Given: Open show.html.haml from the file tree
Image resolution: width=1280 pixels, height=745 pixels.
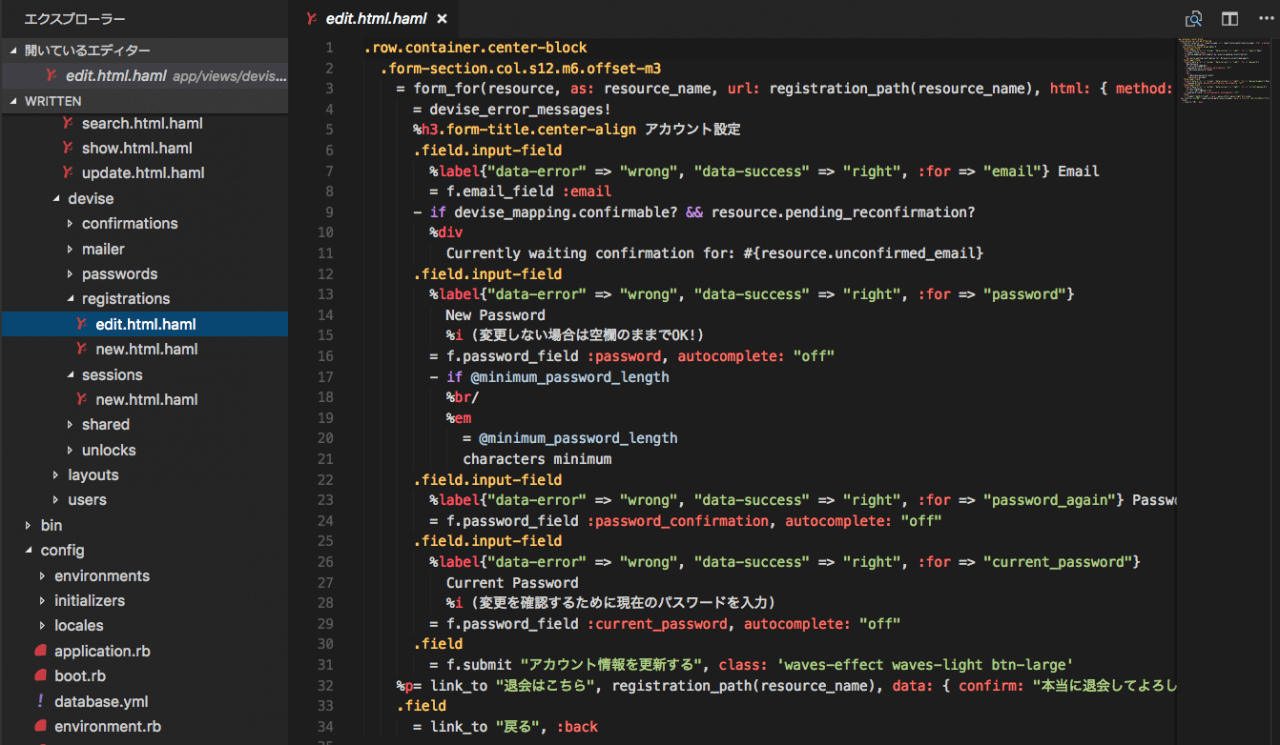Looking at the screenshot, I should [x=137, y=148].
